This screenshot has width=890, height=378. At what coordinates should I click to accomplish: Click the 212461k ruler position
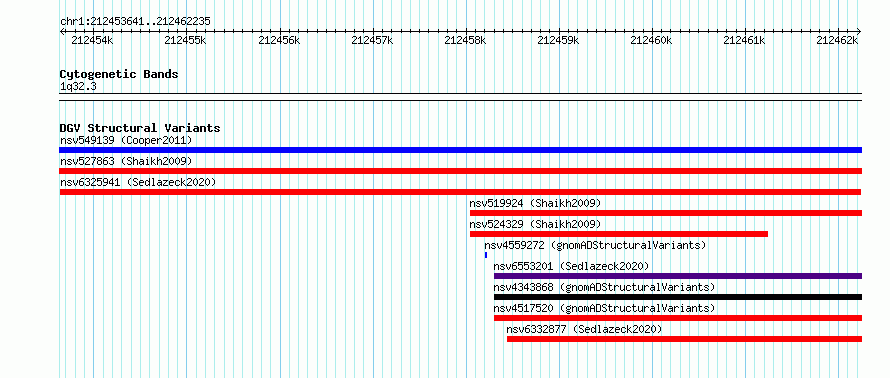click(x=745, y=40)
